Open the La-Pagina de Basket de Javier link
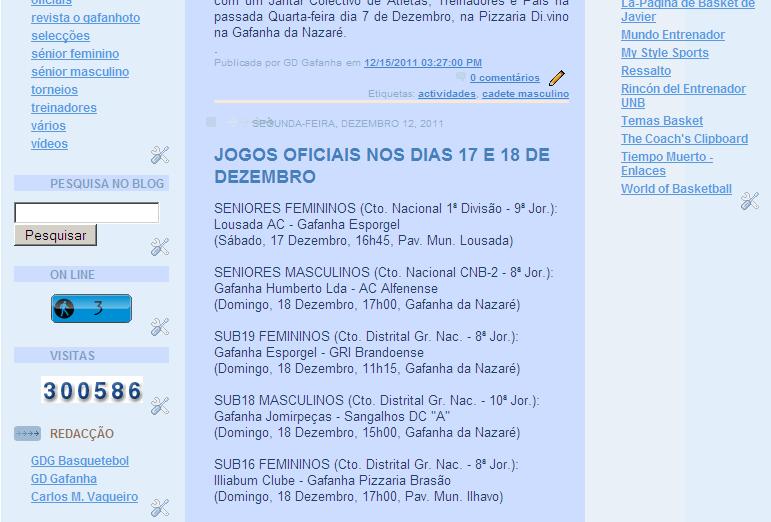The width and height of the screenshot is (771, 522). click(x=688, y=10)
